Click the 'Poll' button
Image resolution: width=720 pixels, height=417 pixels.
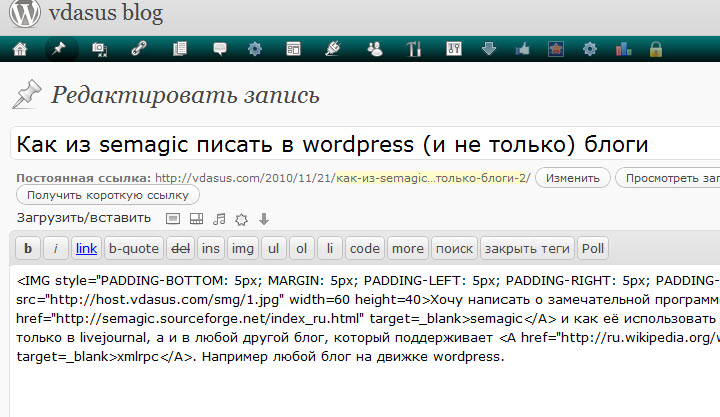pyautogui.click(x=593, y=248)
